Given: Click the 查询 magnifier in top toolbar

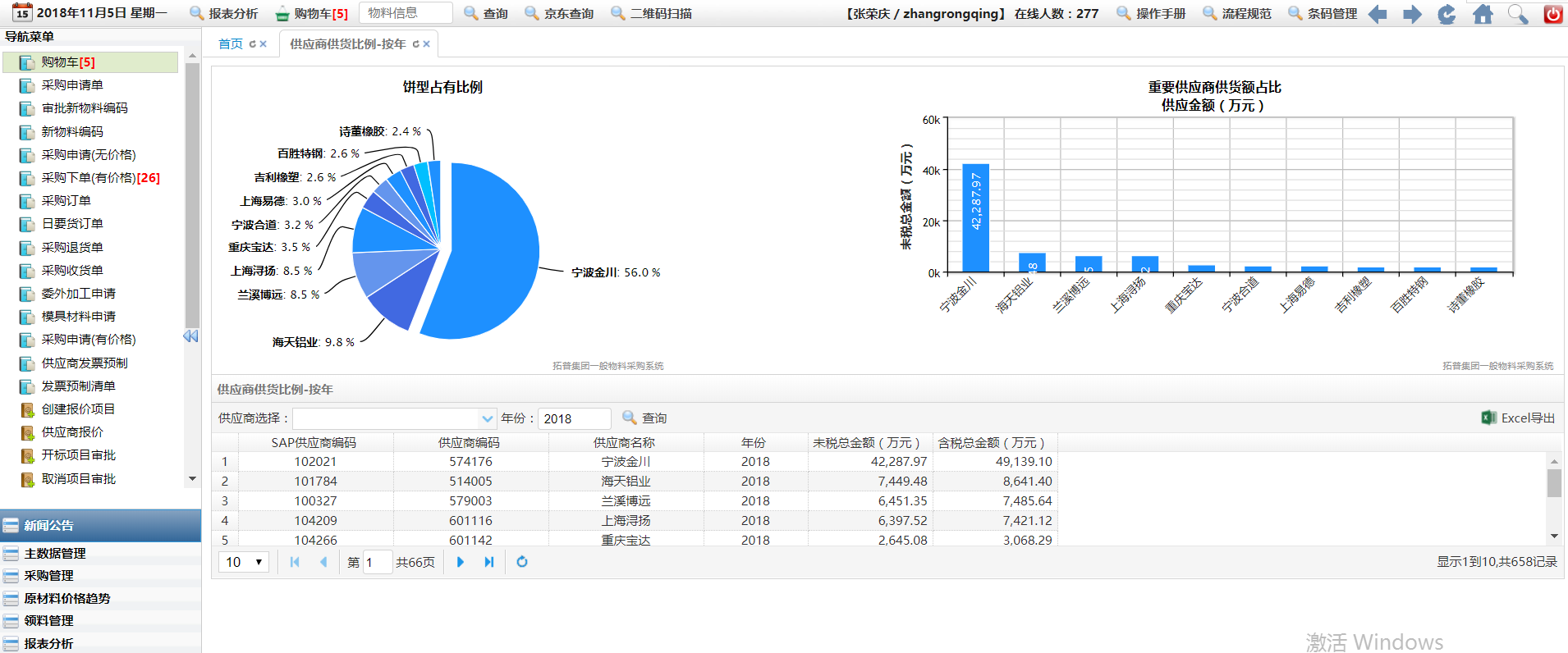Looking at the screenshot, I should pyautogui.click(x=486, y=14).
